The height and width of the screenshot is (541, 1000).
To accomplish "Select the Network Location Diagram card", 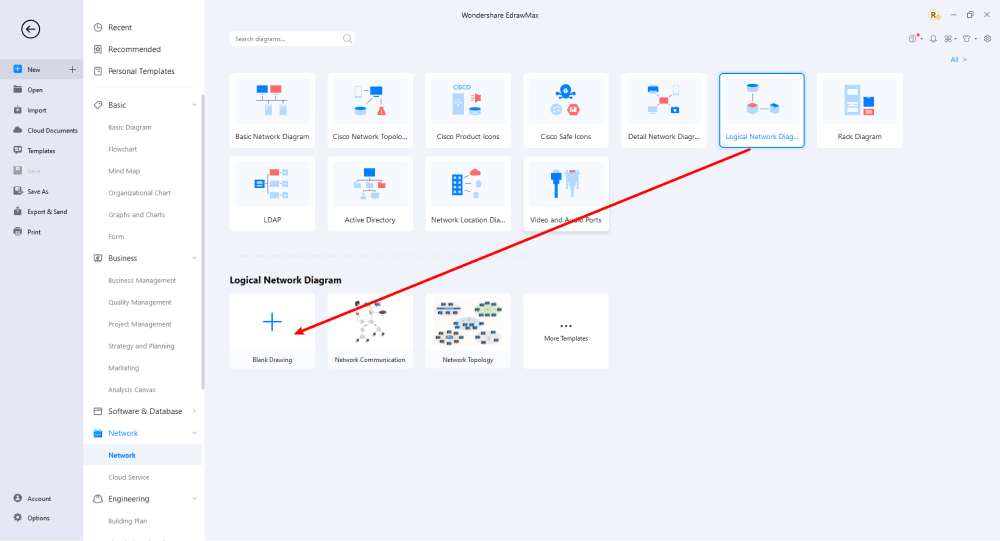I will 468,193.
